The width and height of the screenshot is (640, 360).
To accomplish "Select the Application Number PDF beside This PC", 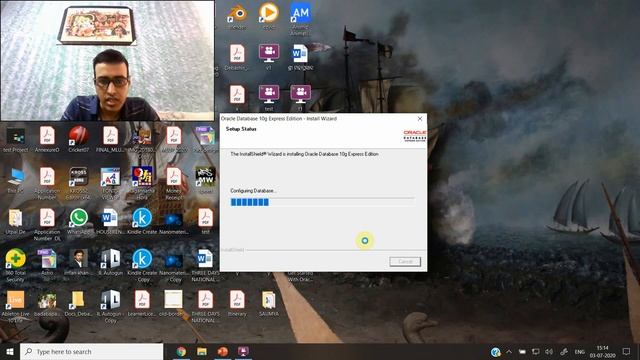I will pos(47,183).
